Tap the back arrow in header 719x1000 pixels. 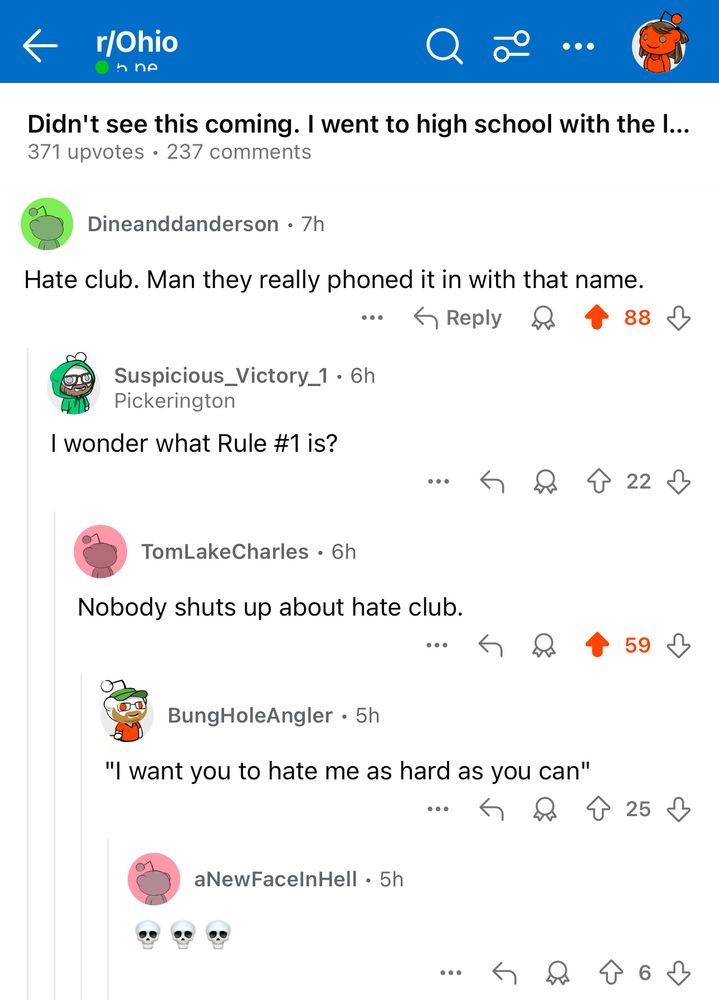coord(40,45)
